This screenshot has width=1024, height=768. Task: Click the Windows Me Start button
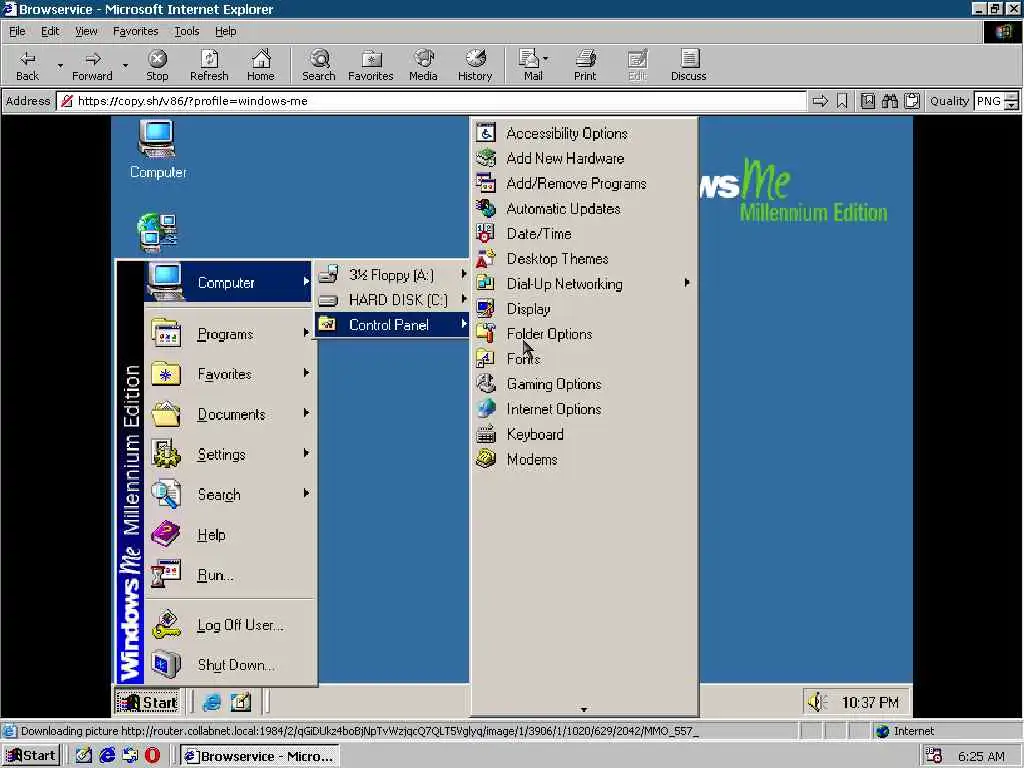coord(148,702)
